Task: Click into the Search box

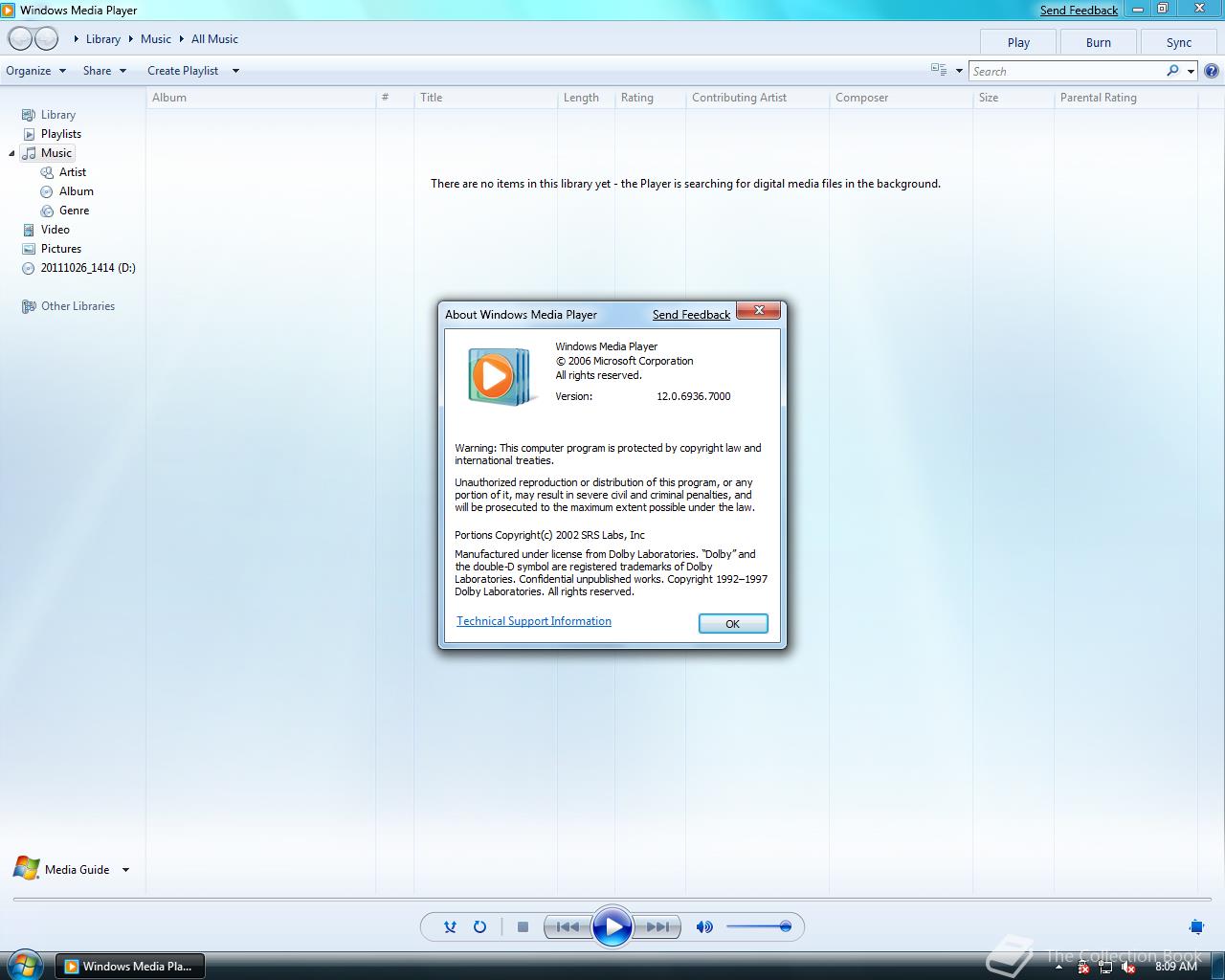Action: [1065, 71]
